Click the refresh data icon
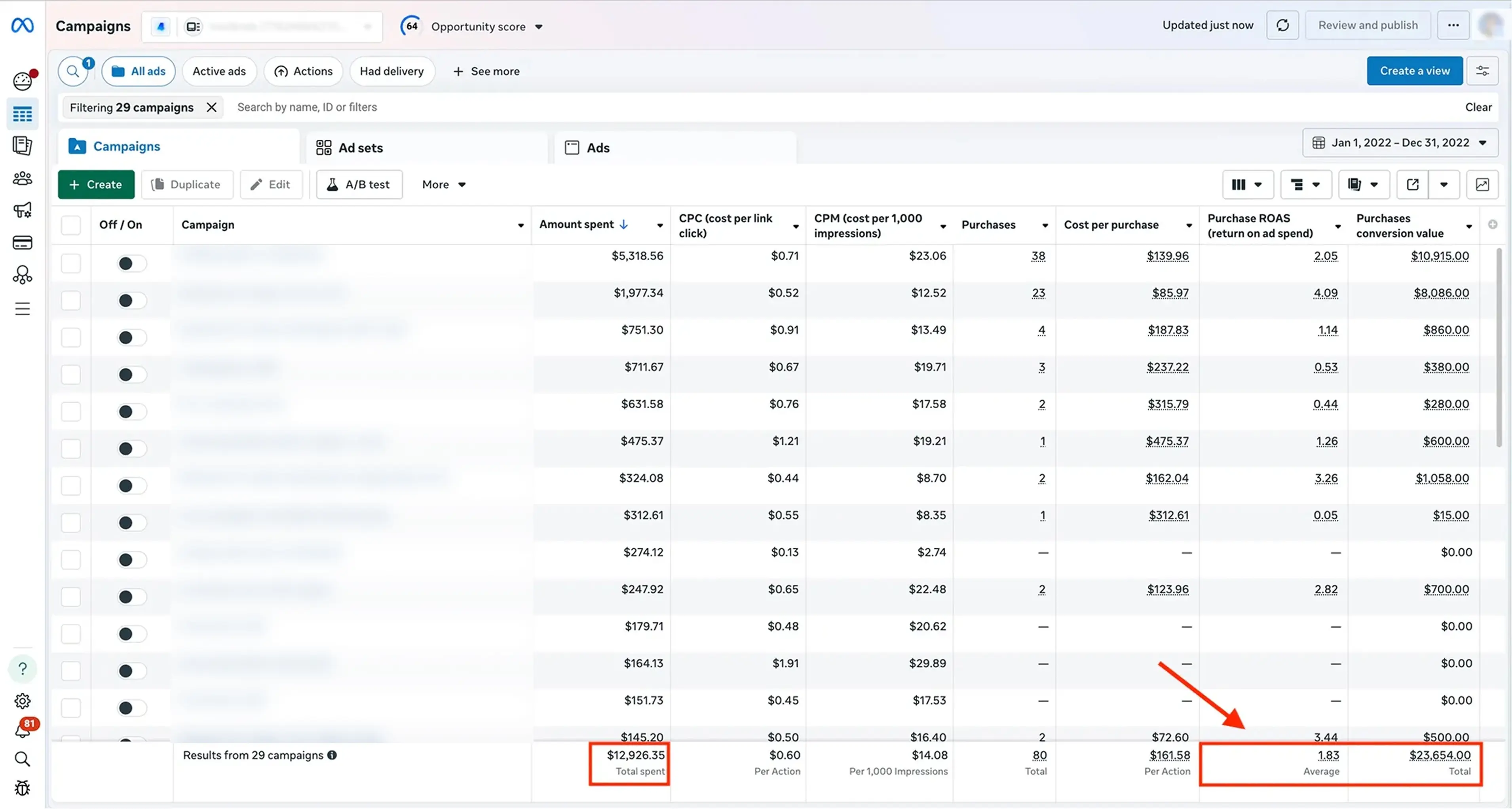Viewport: 1512px width, 809px height. pyautogui.click(x=1282, y=25)
